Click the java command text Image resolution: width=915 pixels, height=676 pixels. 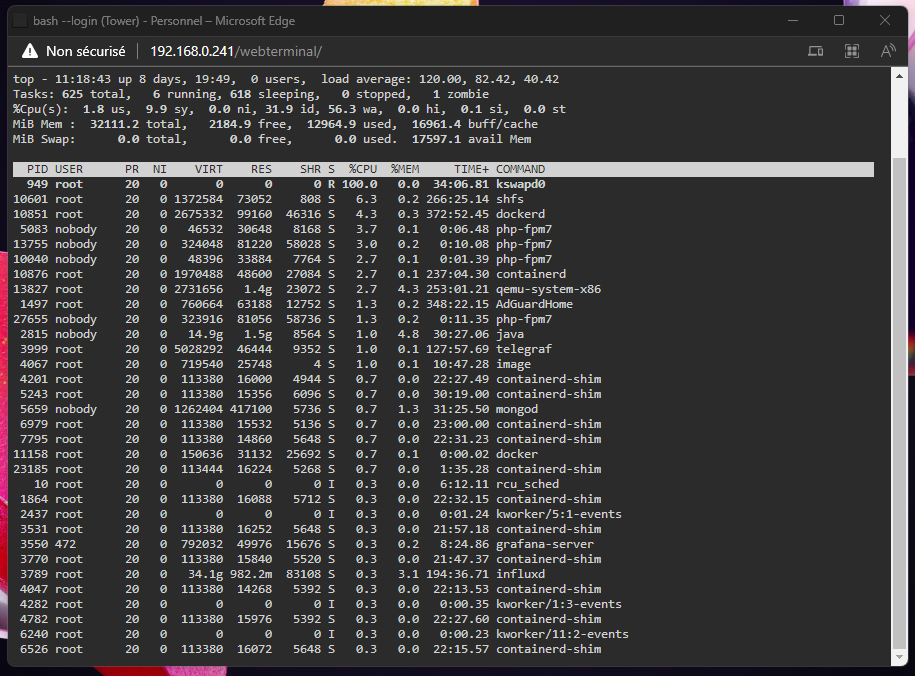click(509, 334)
